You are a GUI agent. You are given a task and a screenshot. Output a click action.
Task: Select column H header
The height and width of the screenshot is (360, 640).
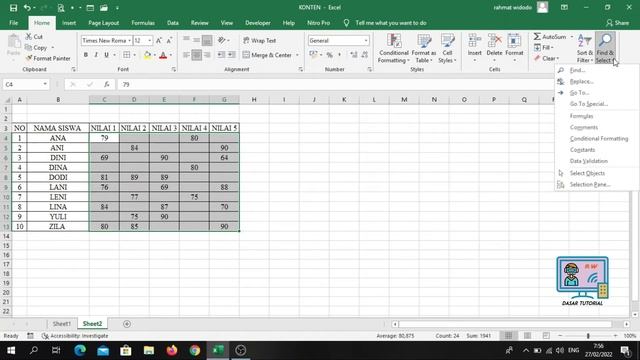pos(254,100)
